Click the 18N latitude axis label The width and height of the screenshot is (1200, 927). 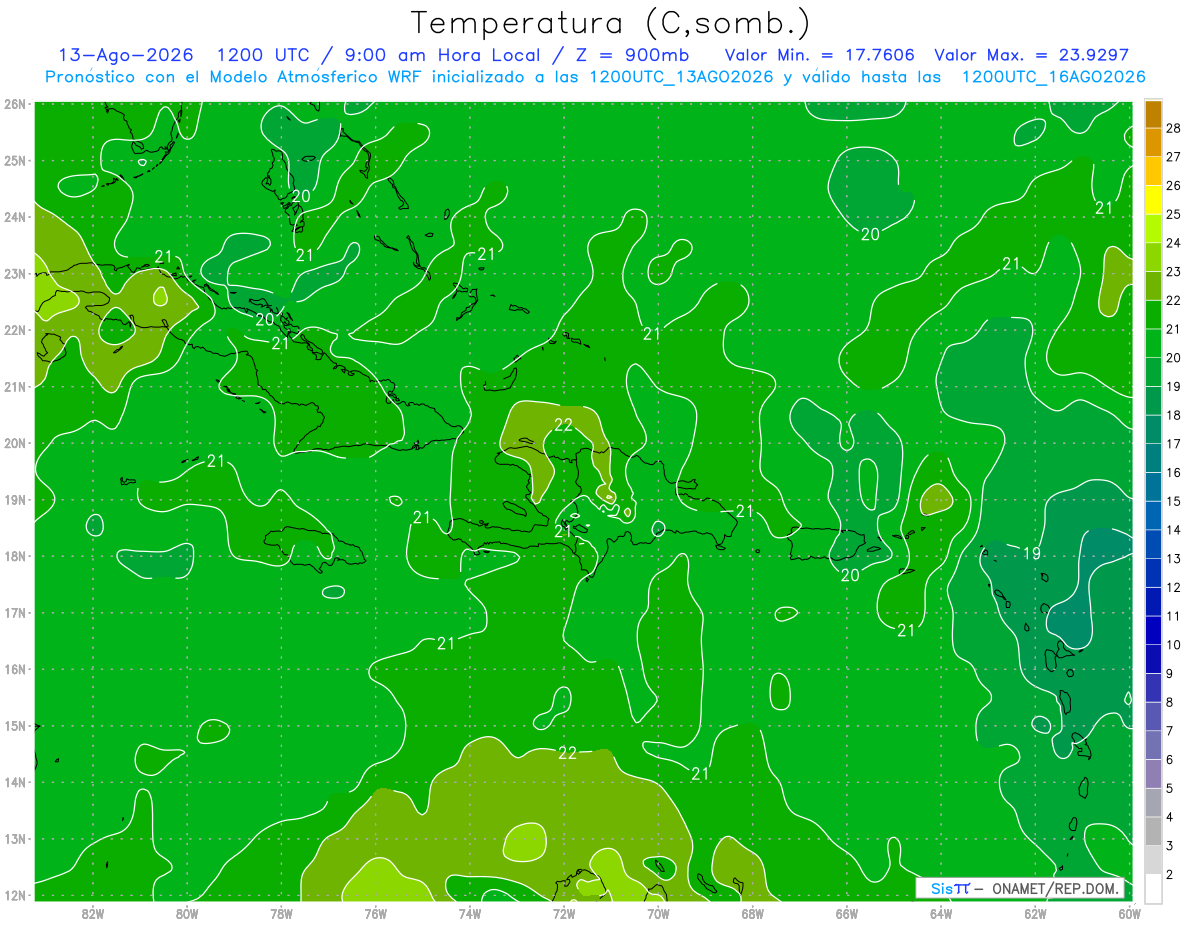15,556
